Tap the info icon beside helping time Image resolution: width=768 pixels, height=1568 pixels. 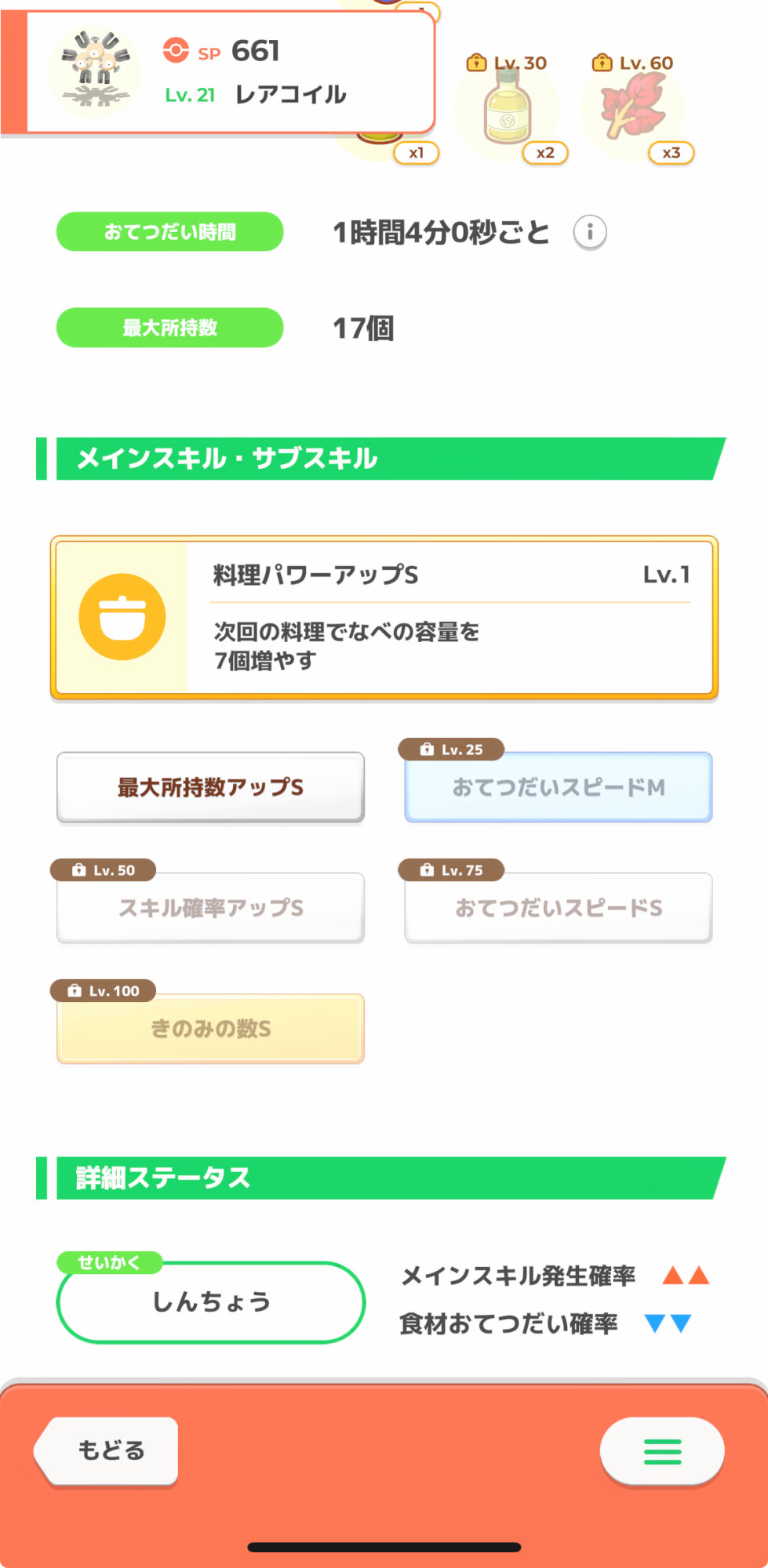tap(589, 232)
